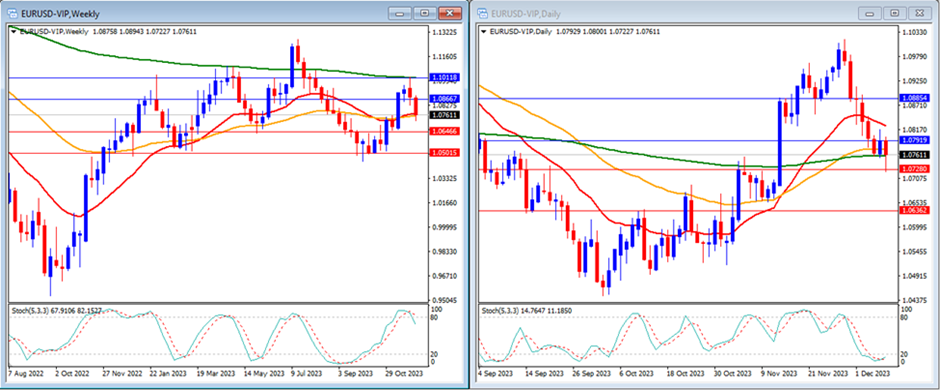Screen dimensions: 940x390
Task: Click the Weekly Stoch(5,3,3) 67.9106 indicator label
Action: (56, 310)
